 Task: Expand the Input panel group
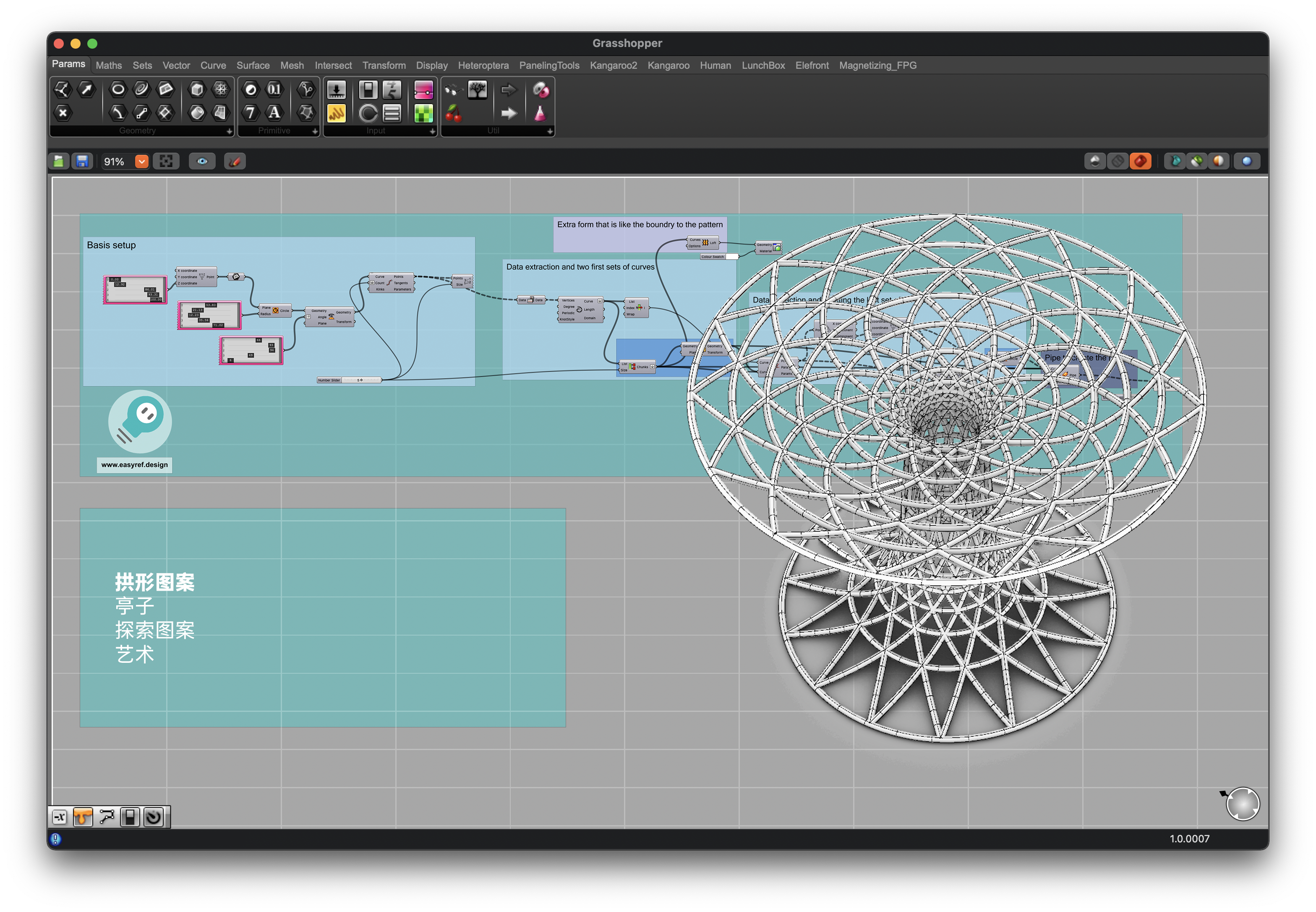[x=432, y=131]
